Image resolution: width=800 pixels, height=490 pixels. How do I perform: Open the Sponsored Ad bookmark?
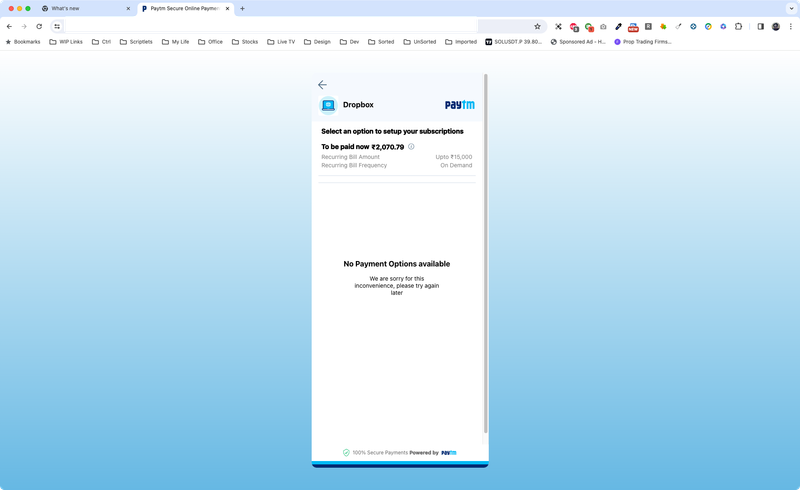coord(578,42)
